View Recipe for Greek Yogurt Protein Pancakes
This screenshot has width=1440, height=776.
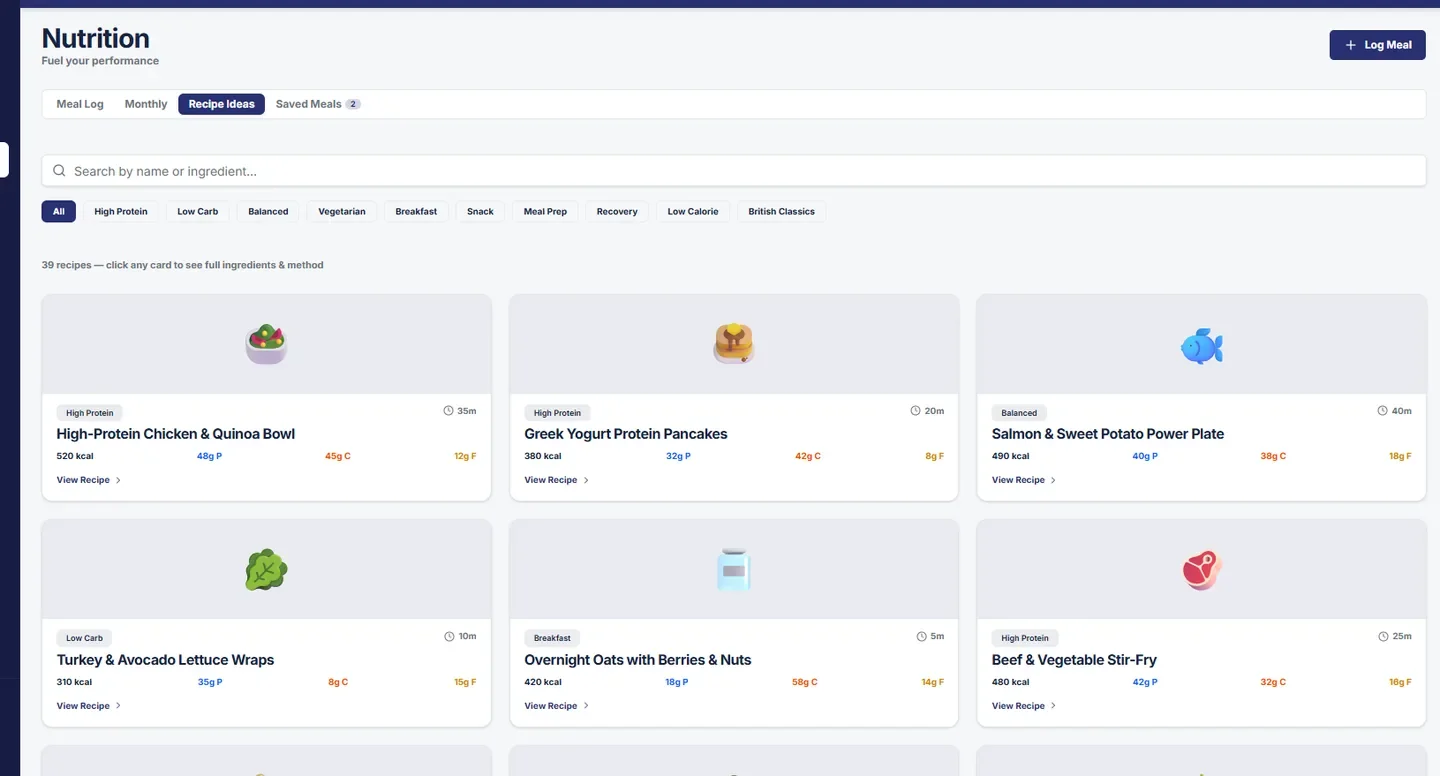(557, 480)
